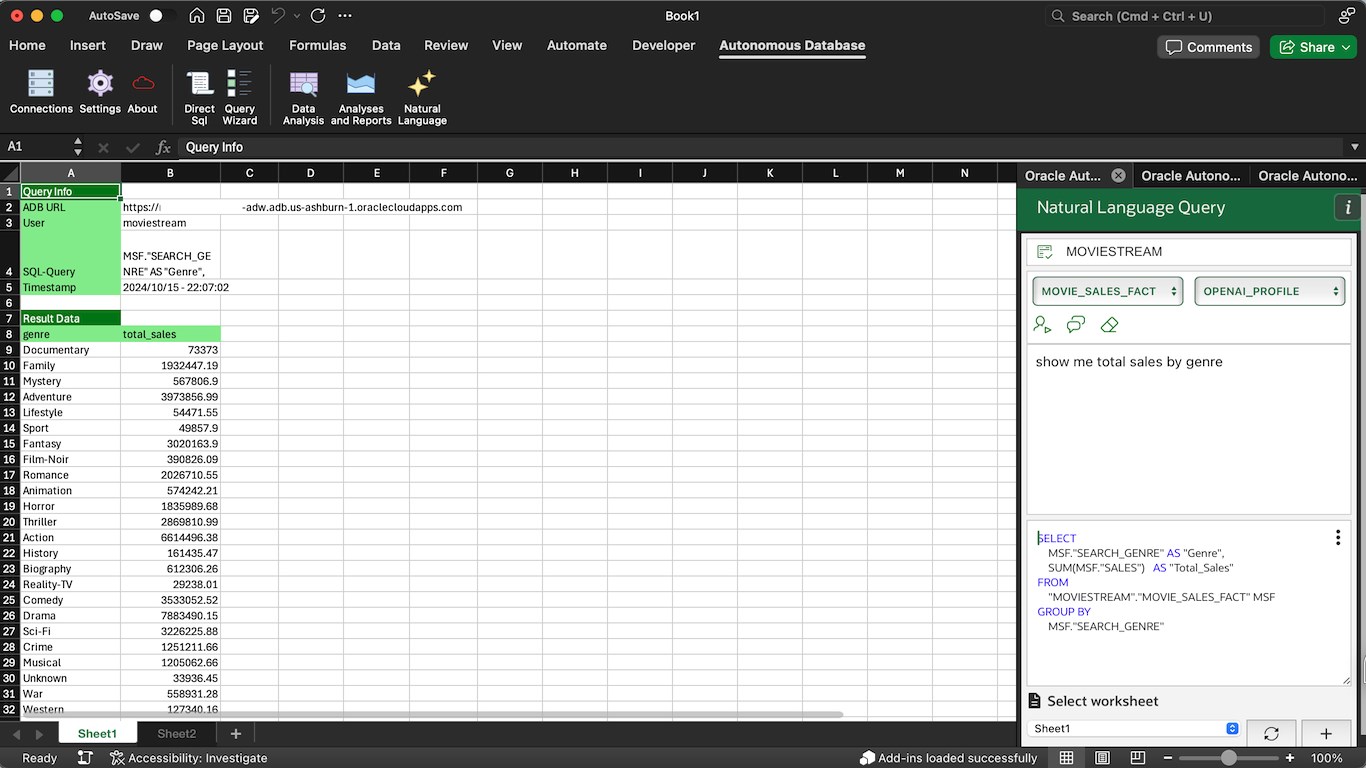
Task: Close the first Oracle Autonomous pane tab
Action: tap(1119, 175)
